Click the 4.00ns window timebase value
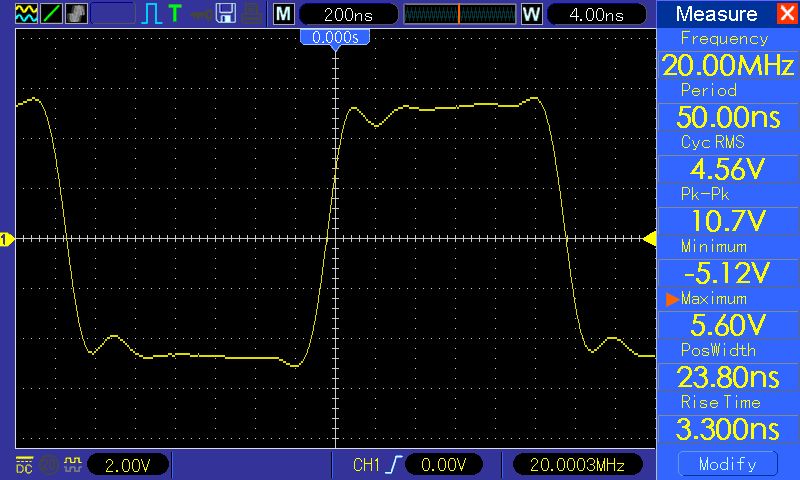Viewport: 800px width, 480px height. tap(596, 15)
